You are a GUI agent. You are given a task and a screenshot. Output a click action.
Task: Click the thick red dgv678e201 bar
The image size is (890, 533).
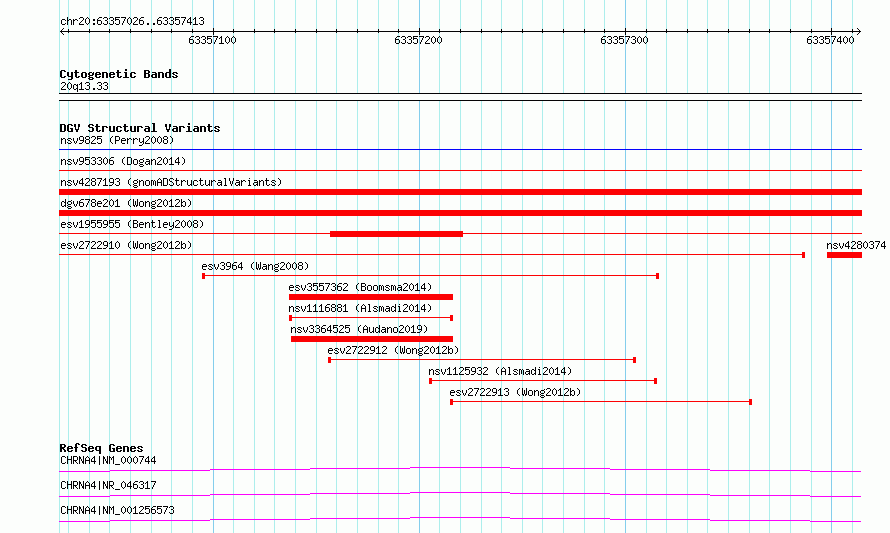[x=460, y=213]
